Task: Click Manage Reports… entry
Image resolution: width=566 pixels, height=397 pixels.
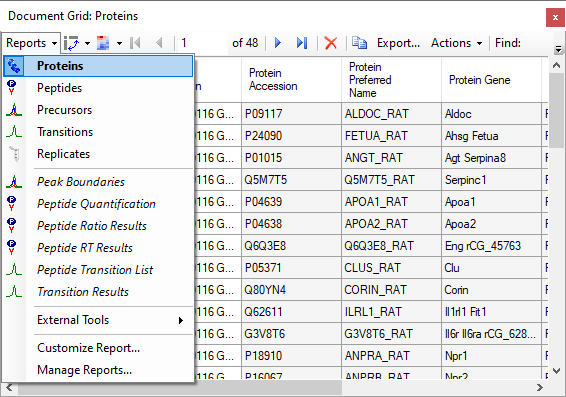Action: [84, 370]
